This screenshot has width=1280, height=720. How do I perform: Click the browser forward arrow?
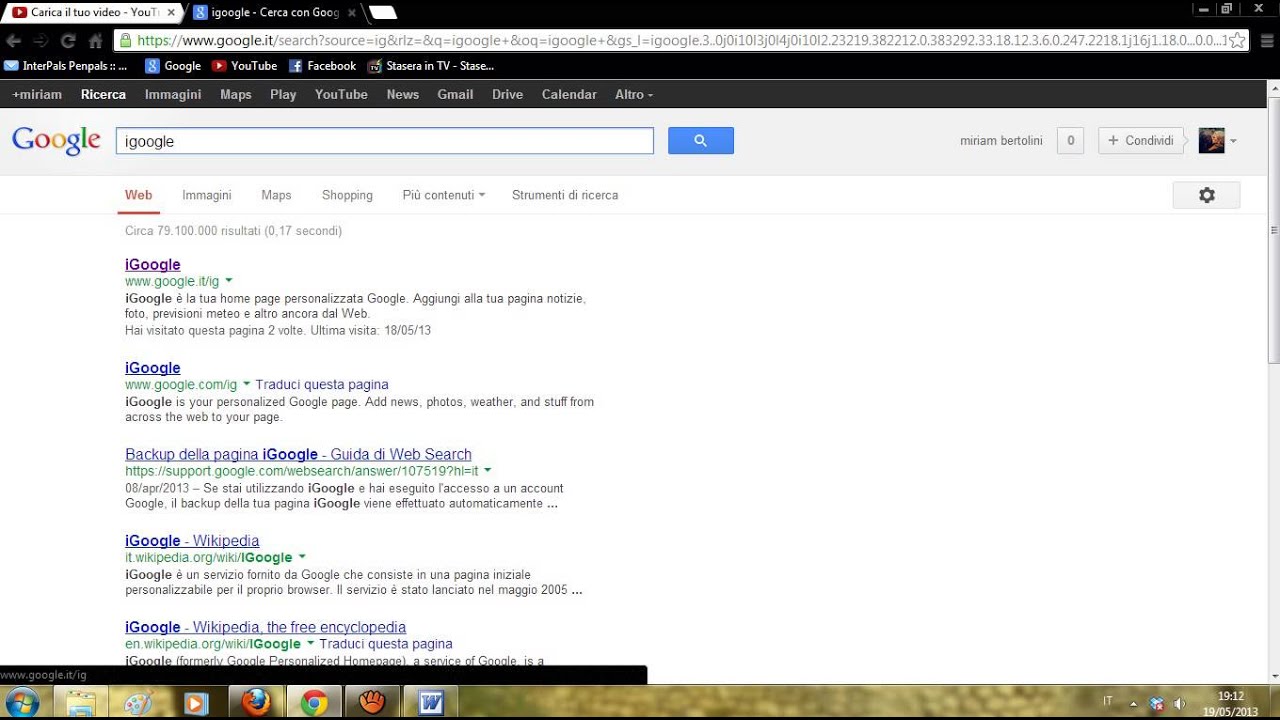pyautogui.click(x=41, y=41)
